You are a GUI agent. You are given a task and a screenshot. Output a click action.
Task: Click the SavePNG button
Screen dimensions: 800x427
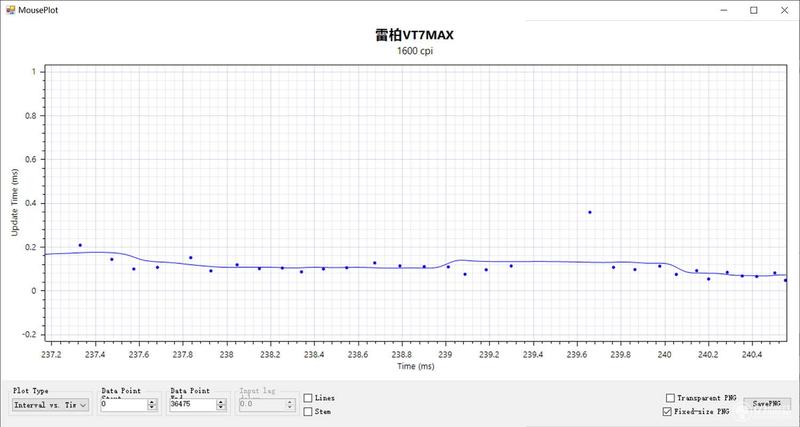point(767,404)
